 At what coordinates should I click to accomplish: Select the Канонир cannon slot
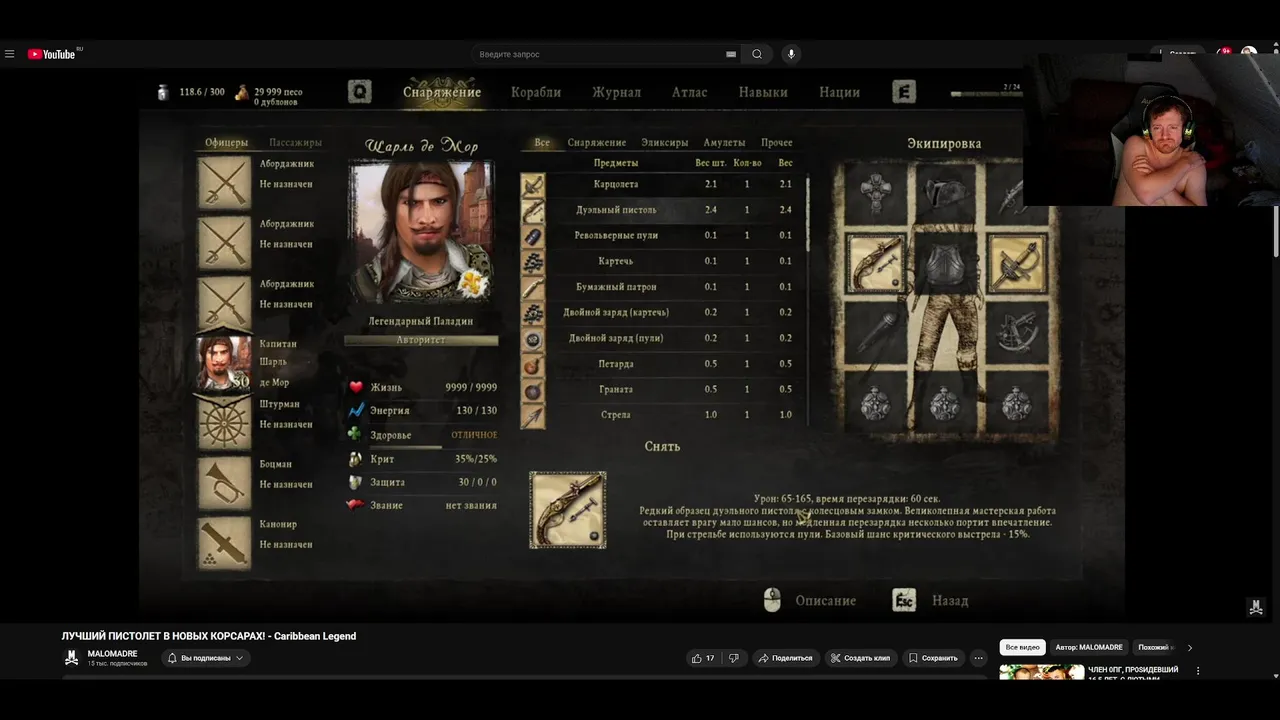click(224, 543)
